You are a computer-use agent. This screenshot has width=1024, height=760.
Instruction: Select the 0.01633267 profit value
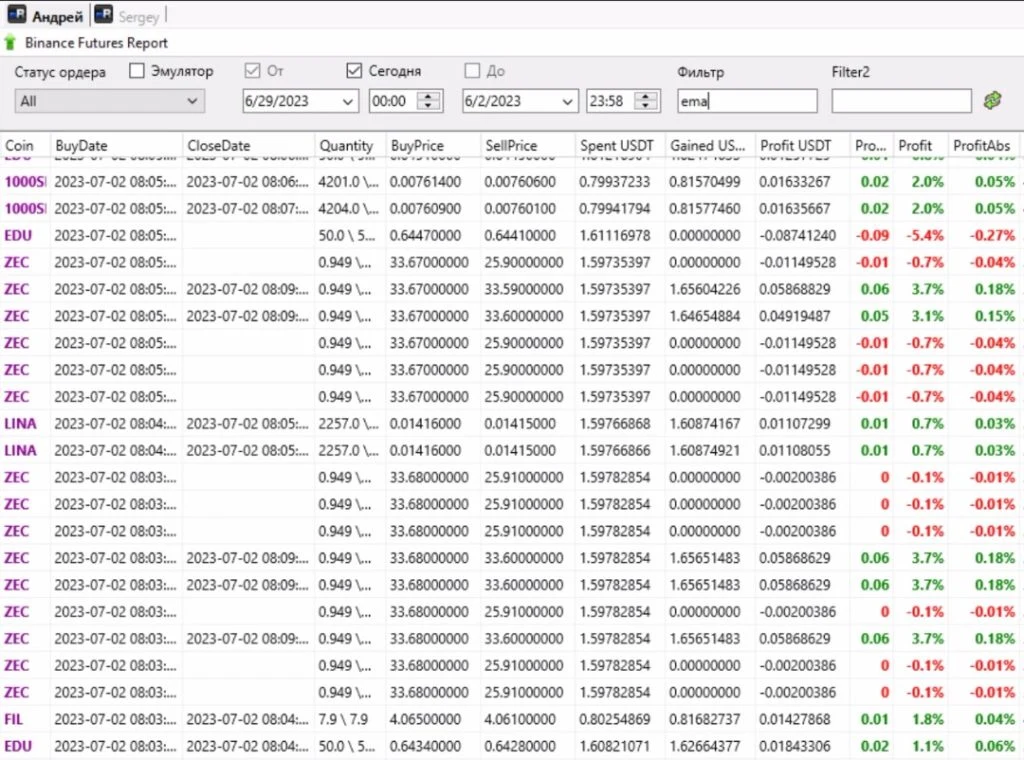pyautogui.click(x=794, y=182)
